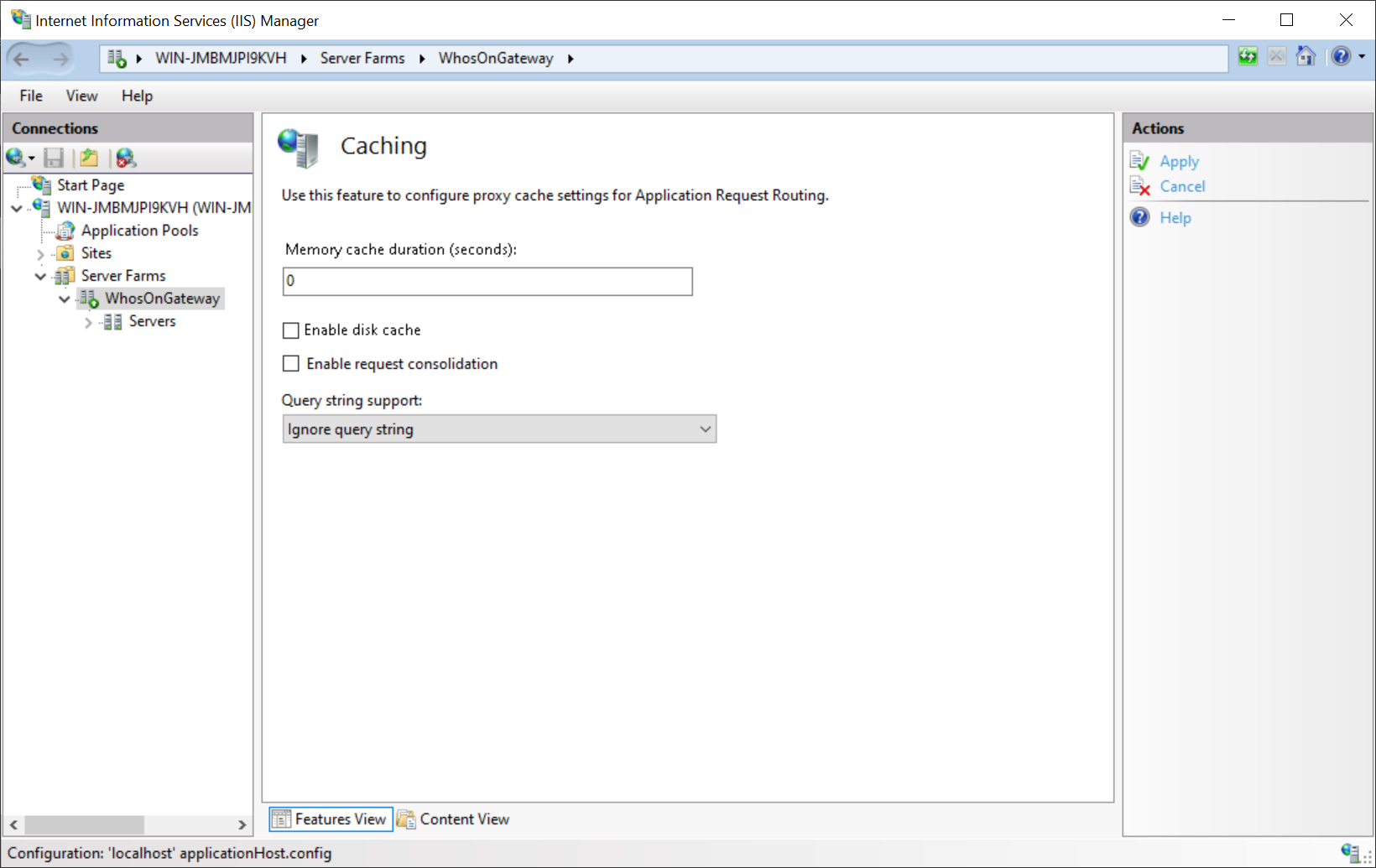
Task: Click the Home icon in address bar
Action: point(1306,57)
